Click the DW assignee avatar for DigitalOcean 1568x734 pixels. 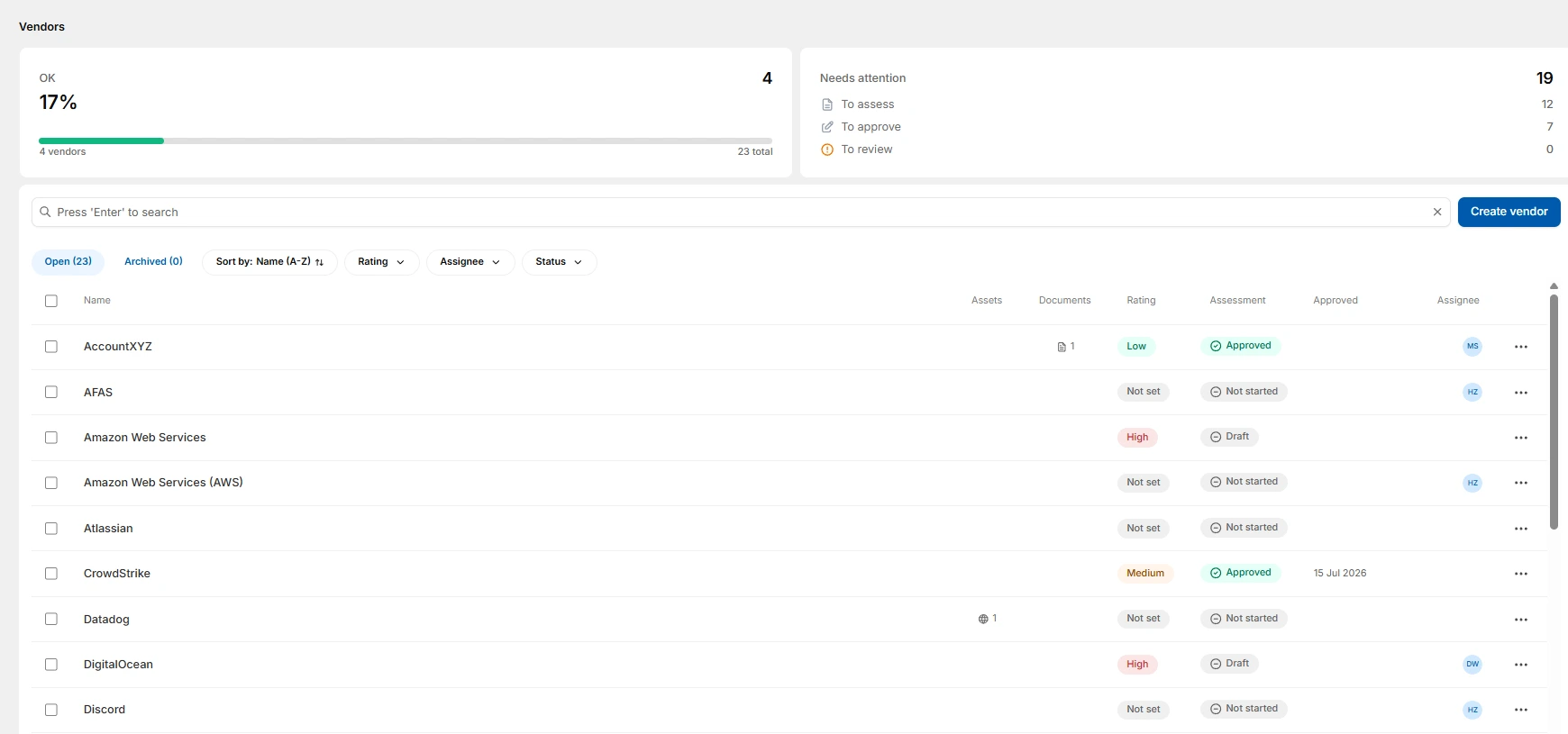tap(1472, 664)
